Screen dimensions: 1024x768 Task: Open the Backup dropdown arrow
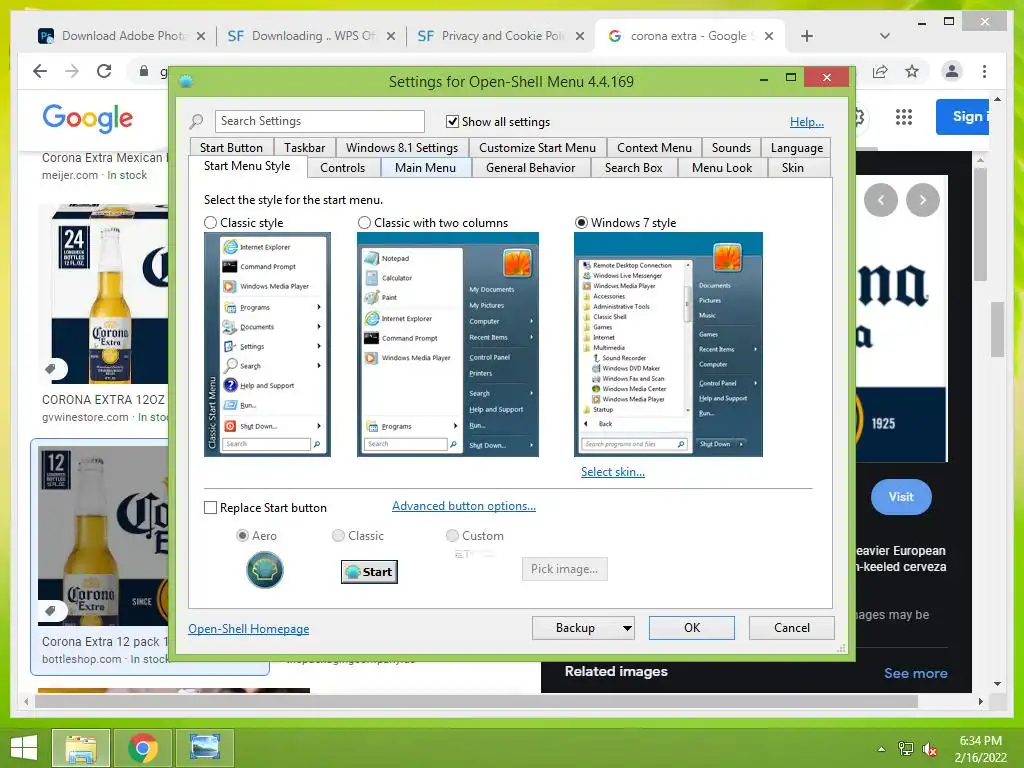pos(626,628)
